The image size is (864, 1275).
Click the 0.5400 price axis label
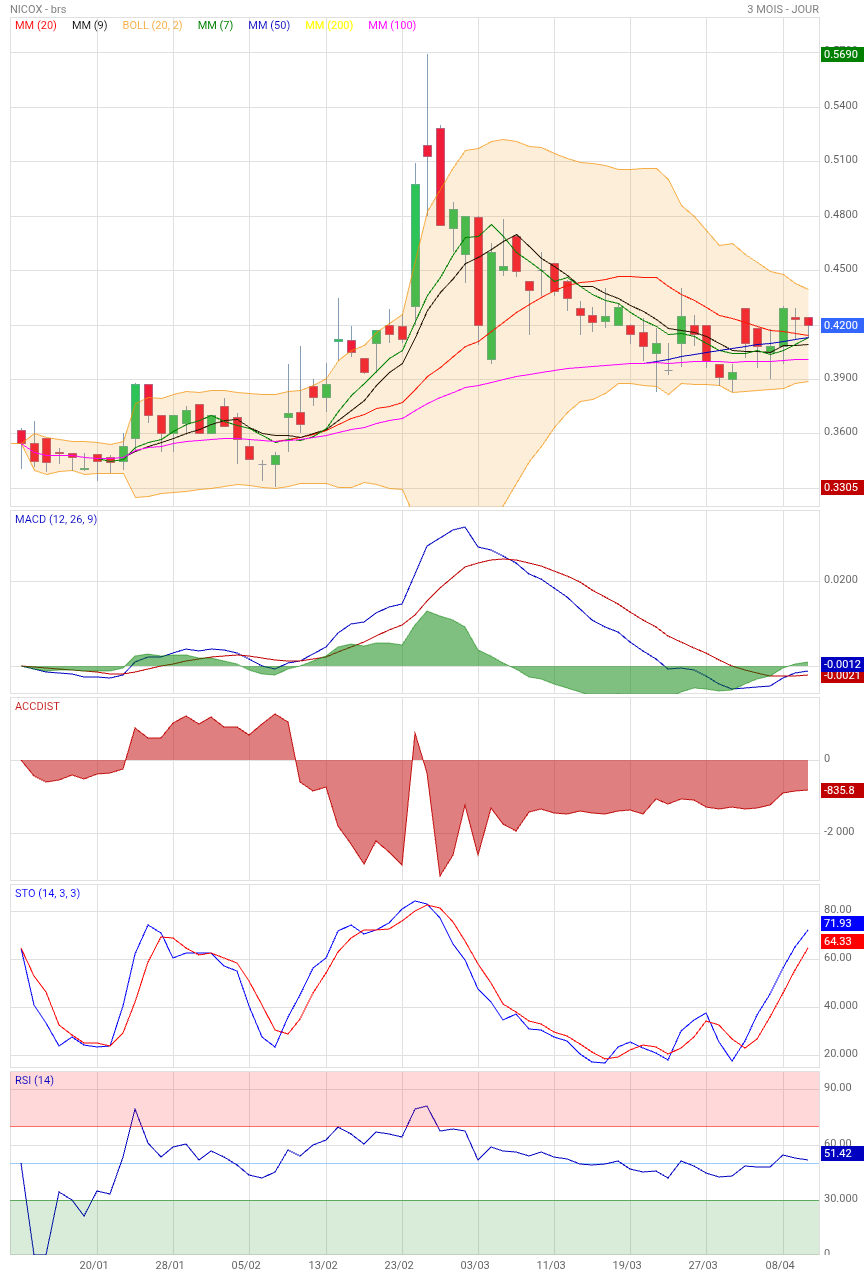click(x=842, y=105)
